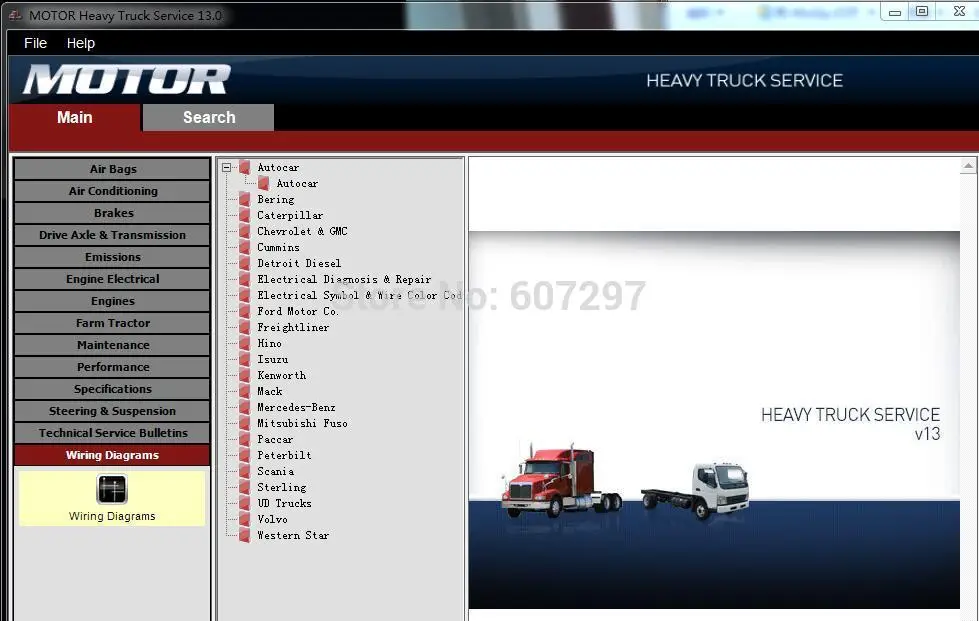The width and height of the screenshot is (979, 621).
Task: Open the Brakes category
Action: (112, 213)
